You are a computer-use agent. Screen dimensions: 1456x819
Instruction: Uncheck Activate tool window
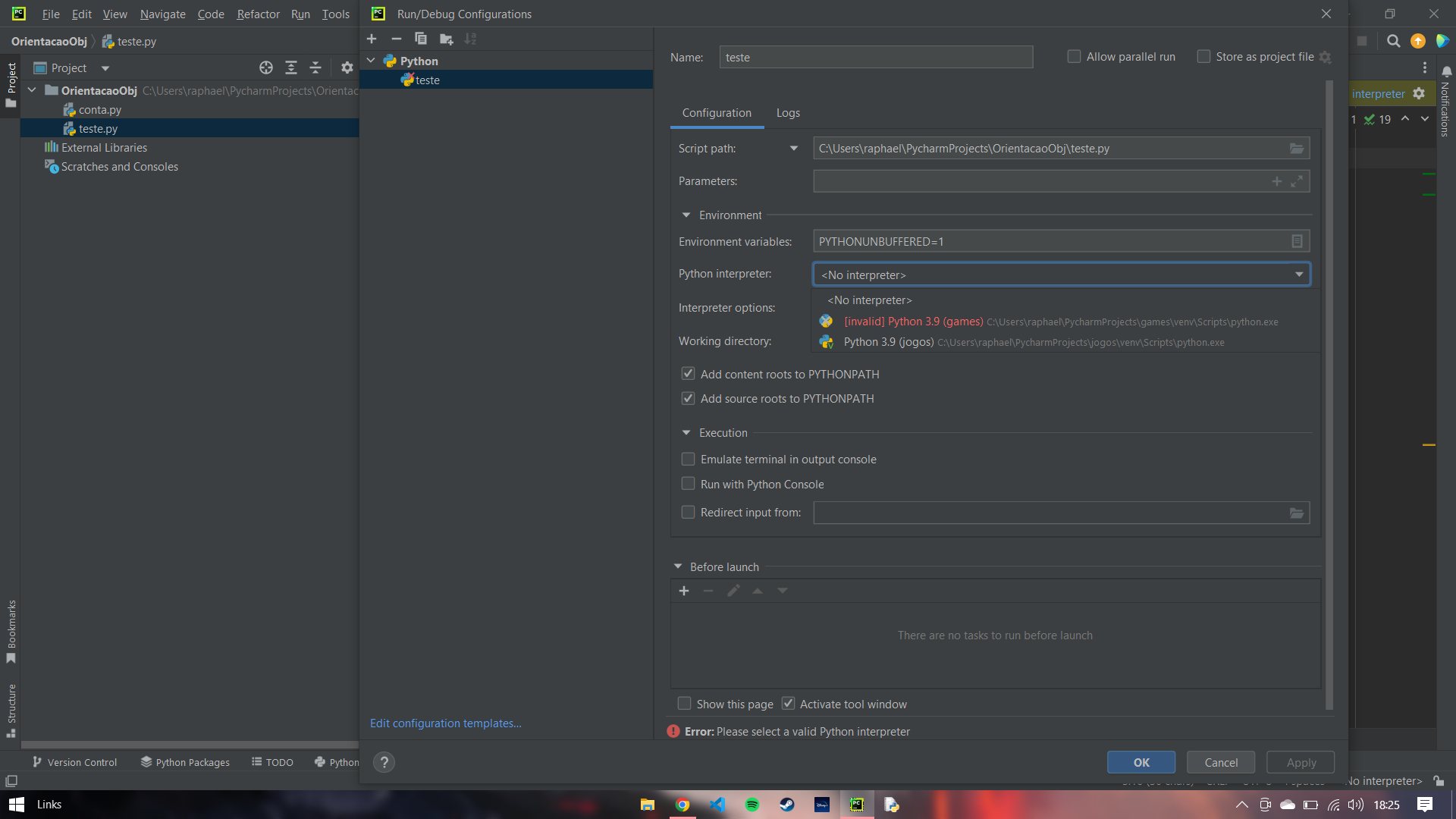pyautogui.click(x=789, y=704)
